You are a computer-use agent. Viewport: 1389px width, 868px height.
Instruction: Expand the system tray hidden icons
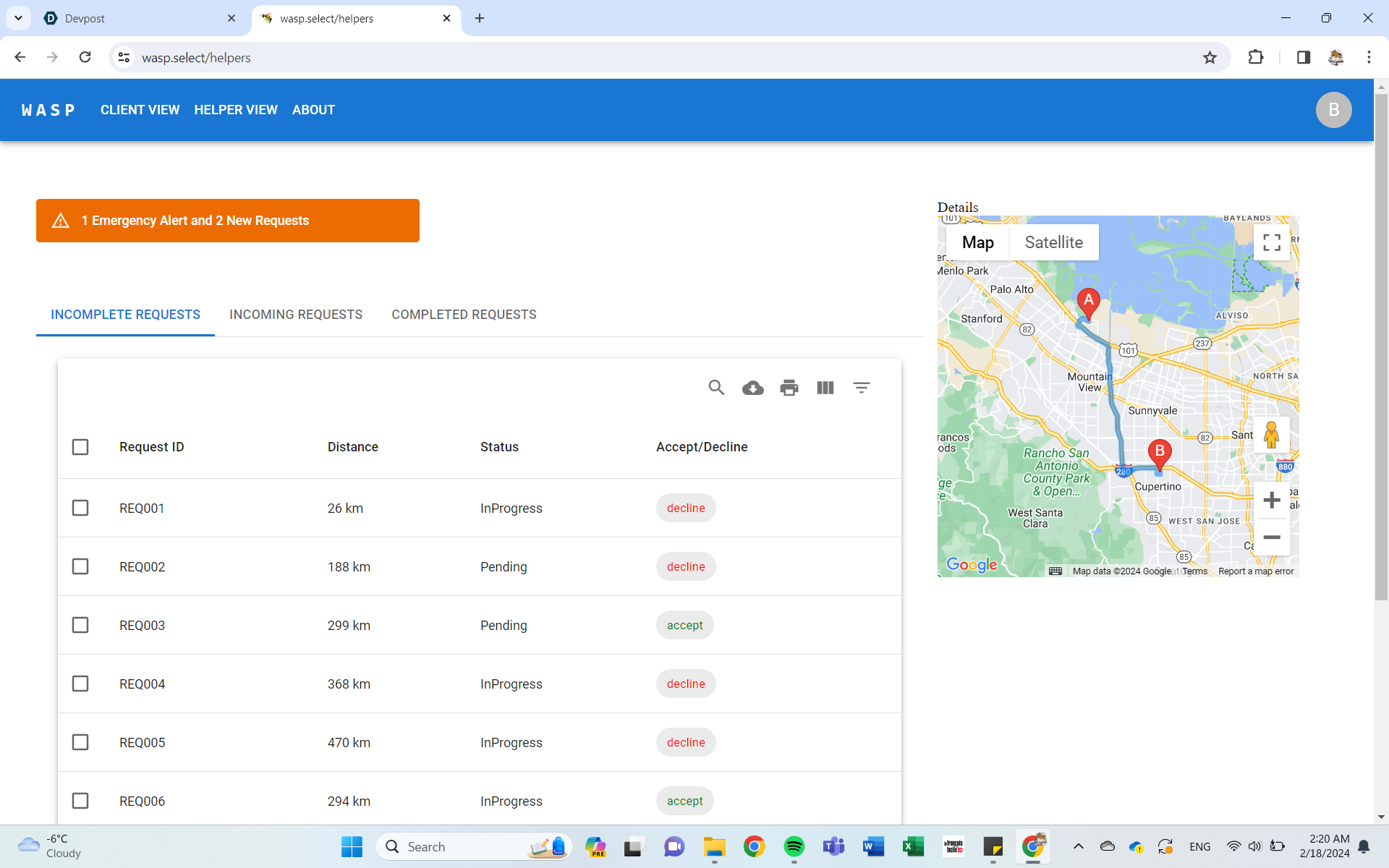point(1078,846)
